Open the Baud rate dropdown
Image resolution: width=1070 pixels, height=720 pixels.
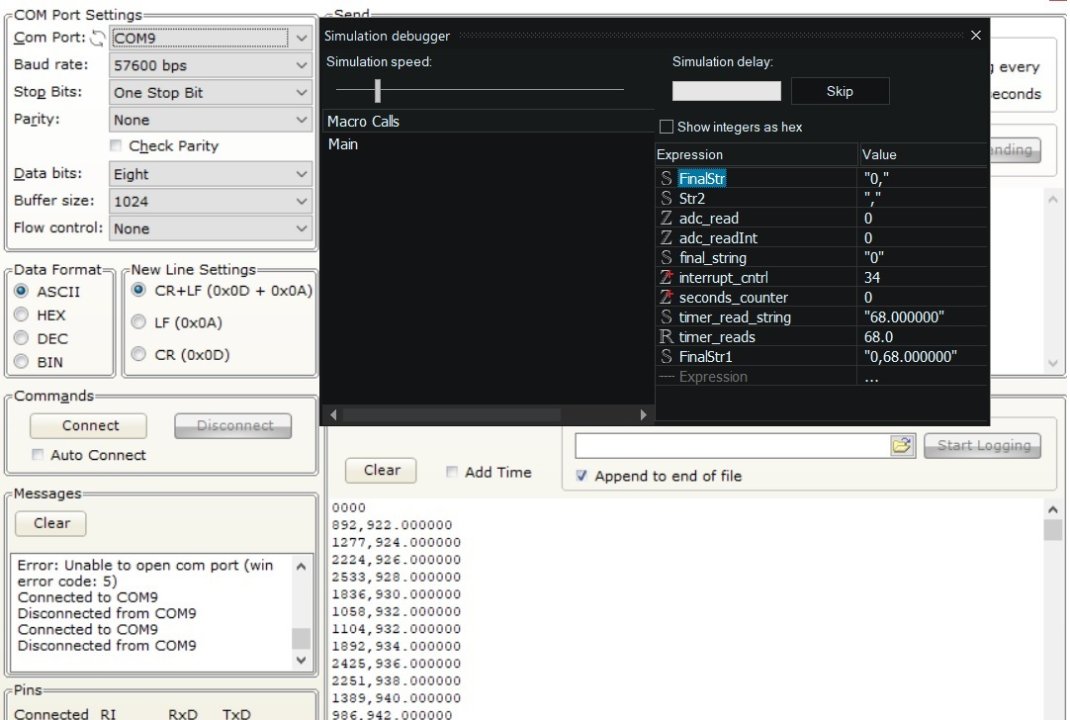tap(211, 66)
